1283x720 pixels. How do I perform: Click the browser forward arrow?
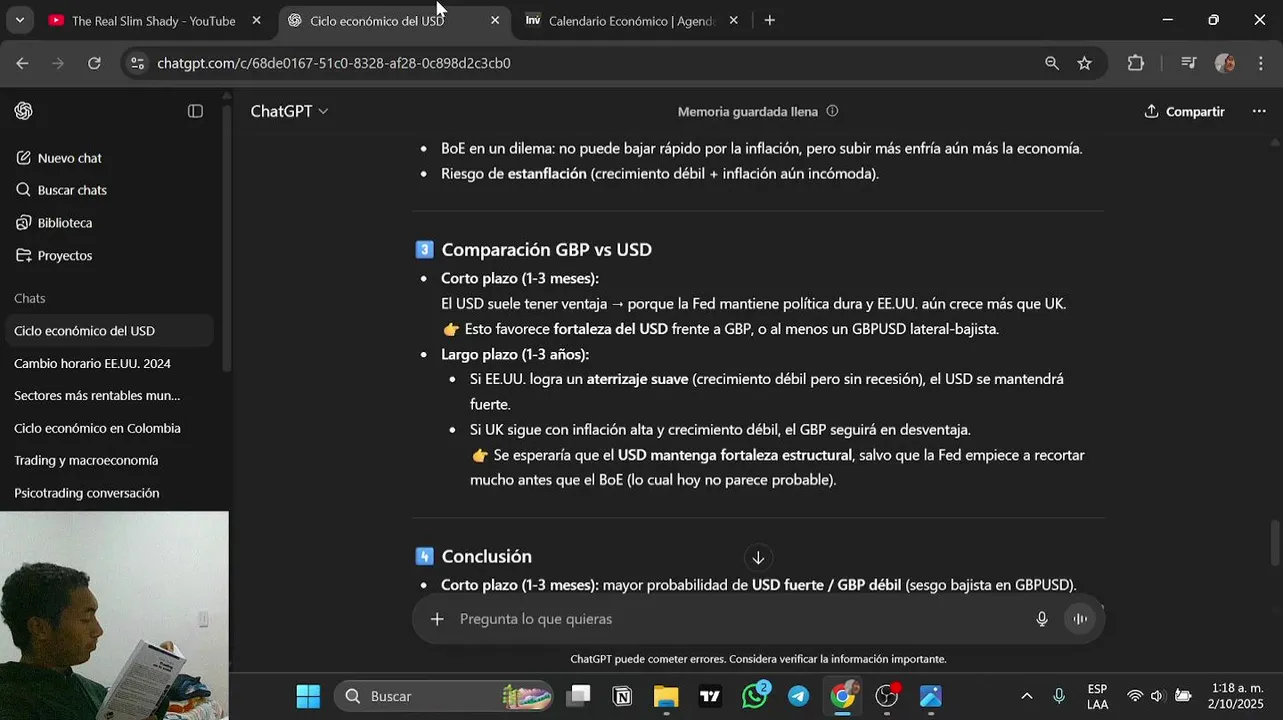click(x=58, y=63)
